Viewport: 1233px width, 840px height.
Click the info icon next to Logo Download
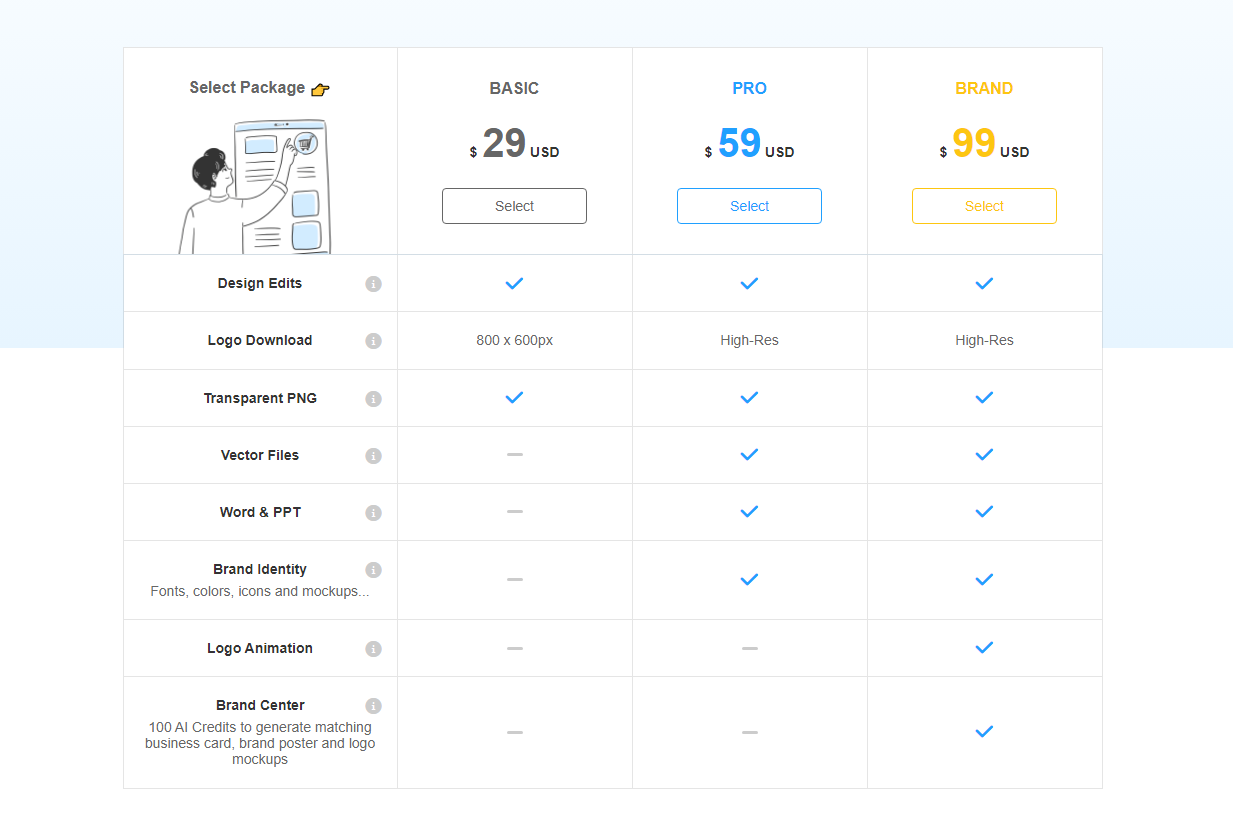(373, 341)
